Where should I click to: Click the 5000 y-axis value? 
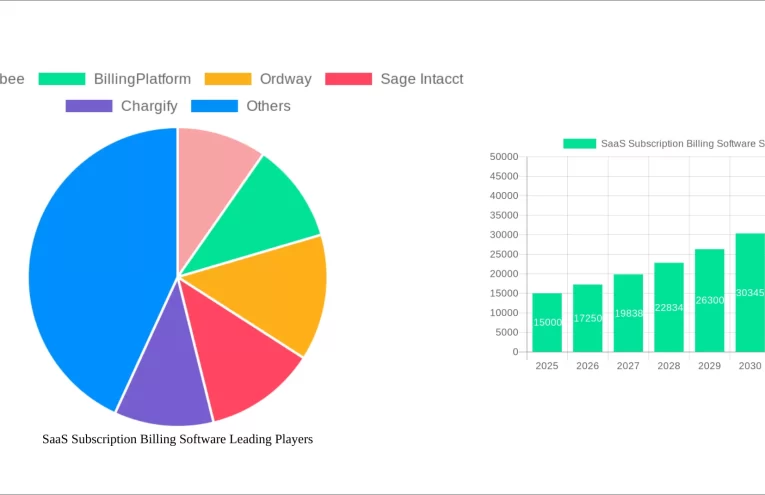click(x=507, y=332)
